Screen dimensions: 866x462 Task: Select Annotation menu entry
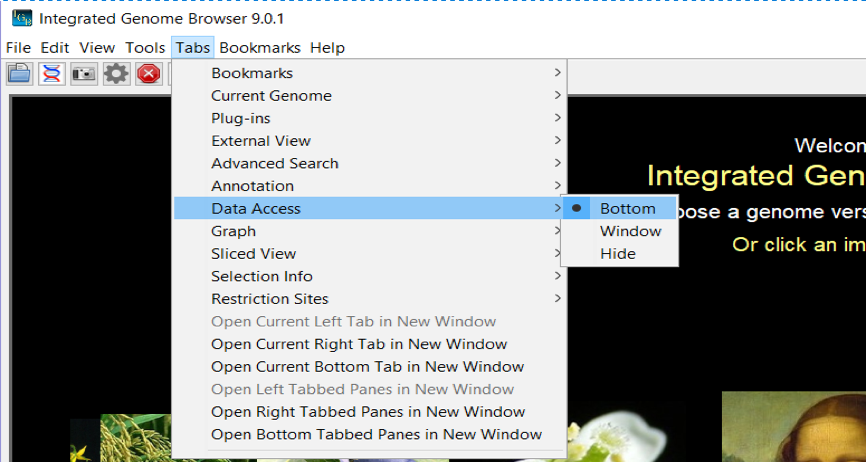(x=369, y=185)
